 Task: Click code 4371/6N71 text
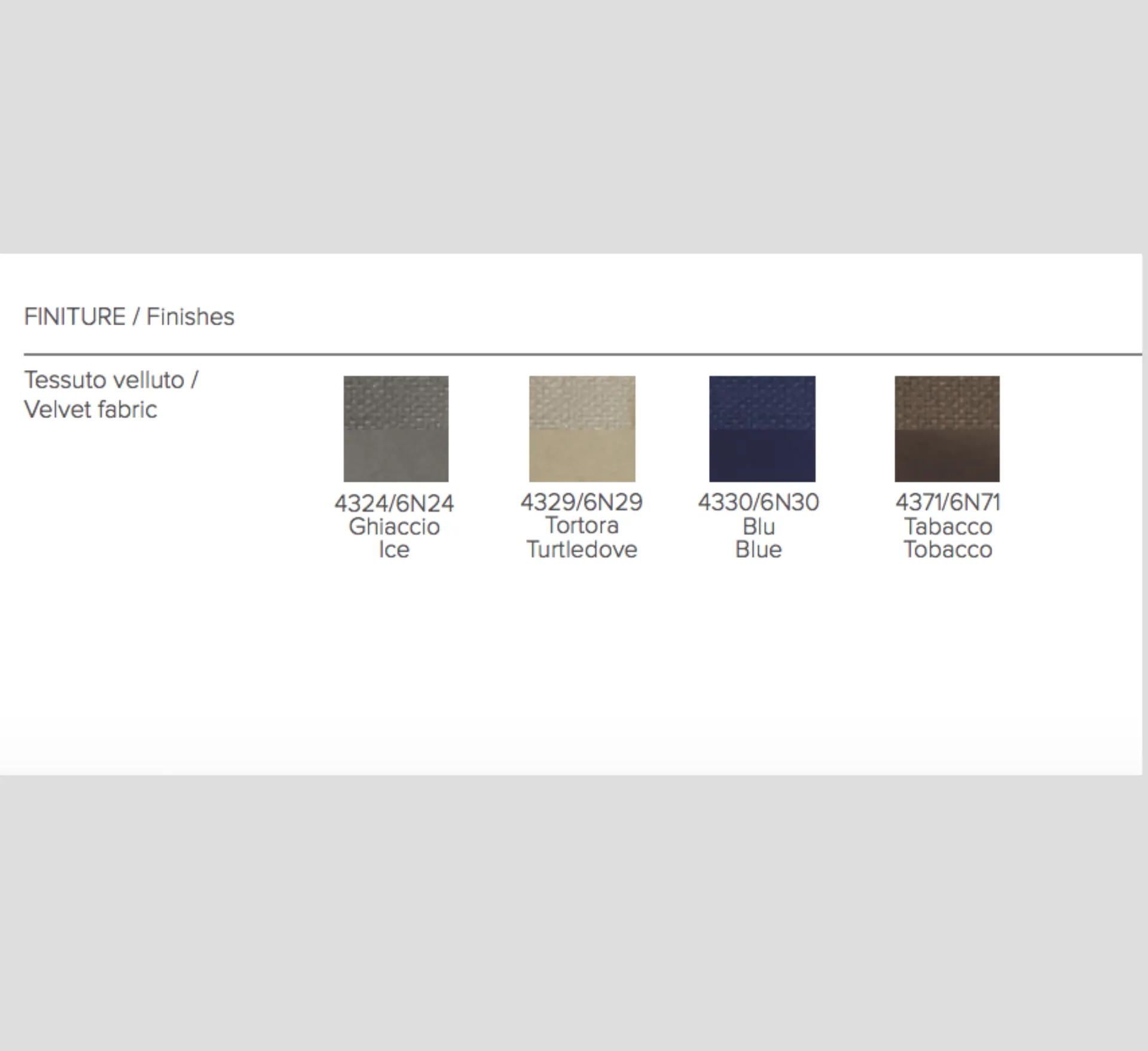click(x=948, y=502)
